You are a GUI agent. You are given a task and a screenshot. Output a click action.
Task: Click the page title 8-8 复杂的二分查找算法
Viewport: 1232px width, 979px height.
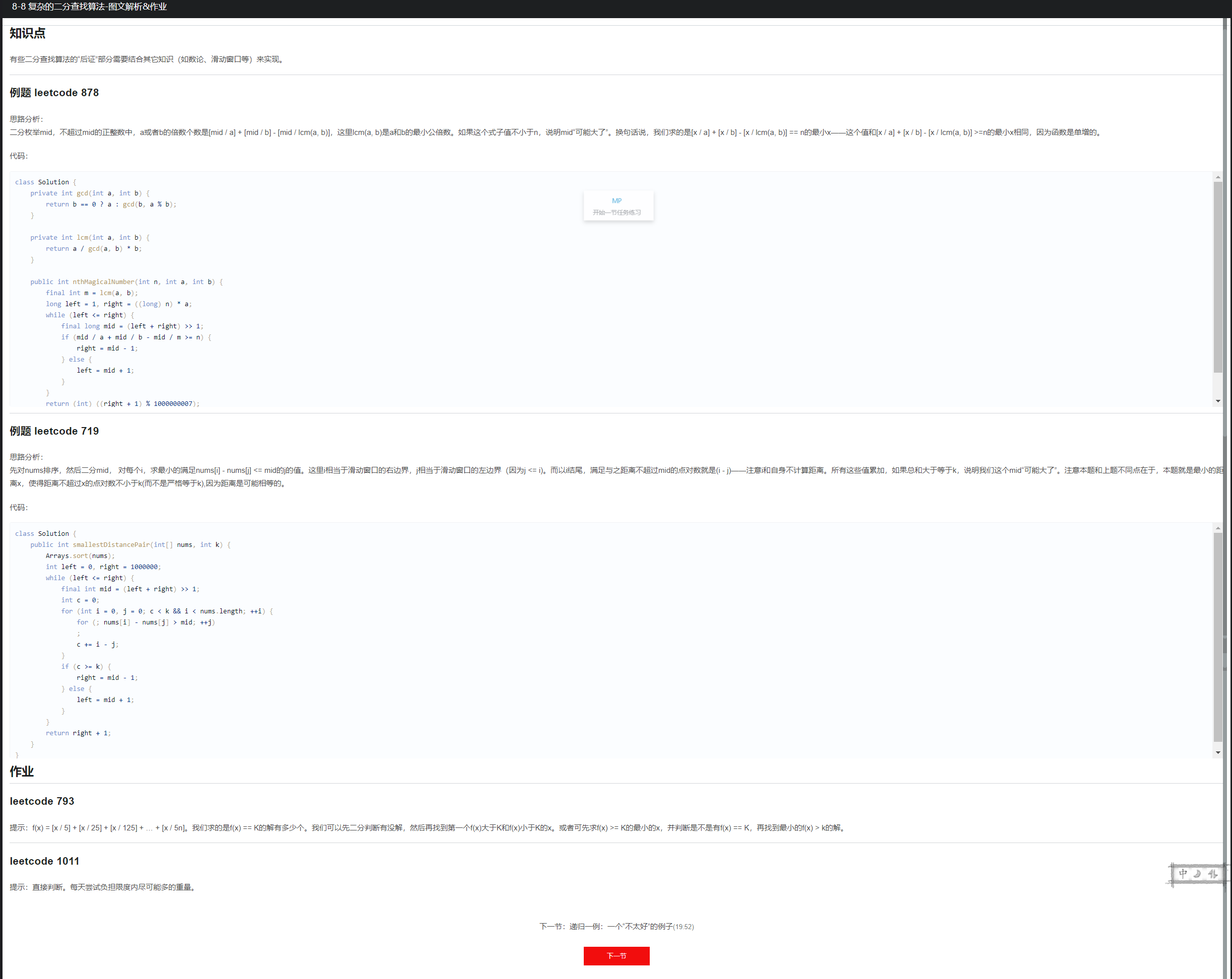point(90,7)
